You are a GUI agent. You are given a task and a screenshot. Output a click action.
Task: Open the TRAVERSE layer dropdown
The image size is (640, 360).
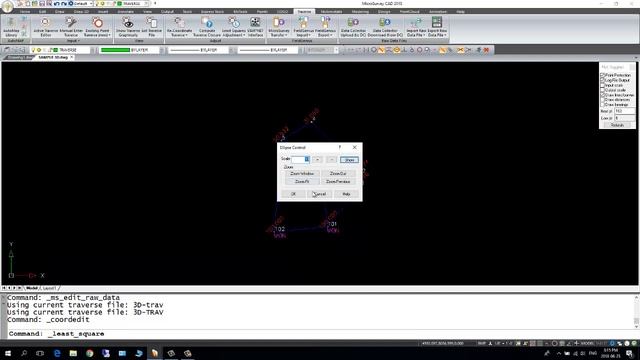pos(92,50)
